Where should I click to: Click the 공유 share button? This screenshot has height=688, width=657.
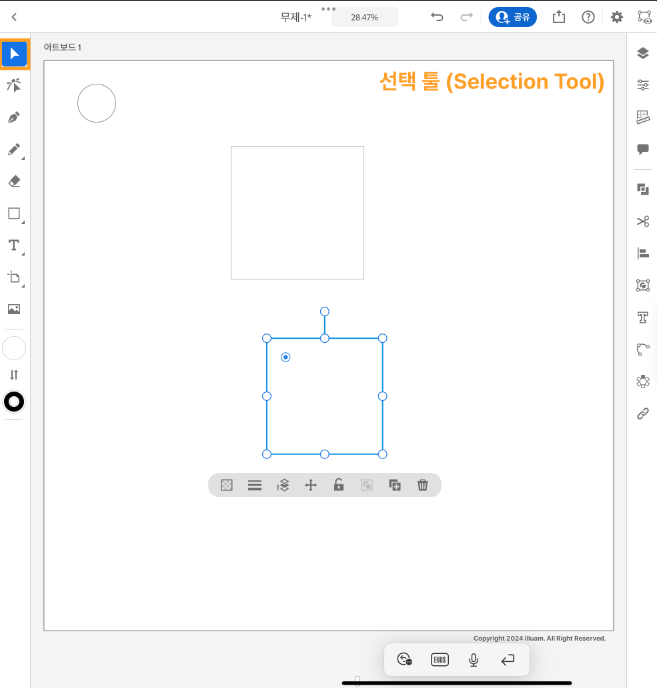tap(513, 17)
